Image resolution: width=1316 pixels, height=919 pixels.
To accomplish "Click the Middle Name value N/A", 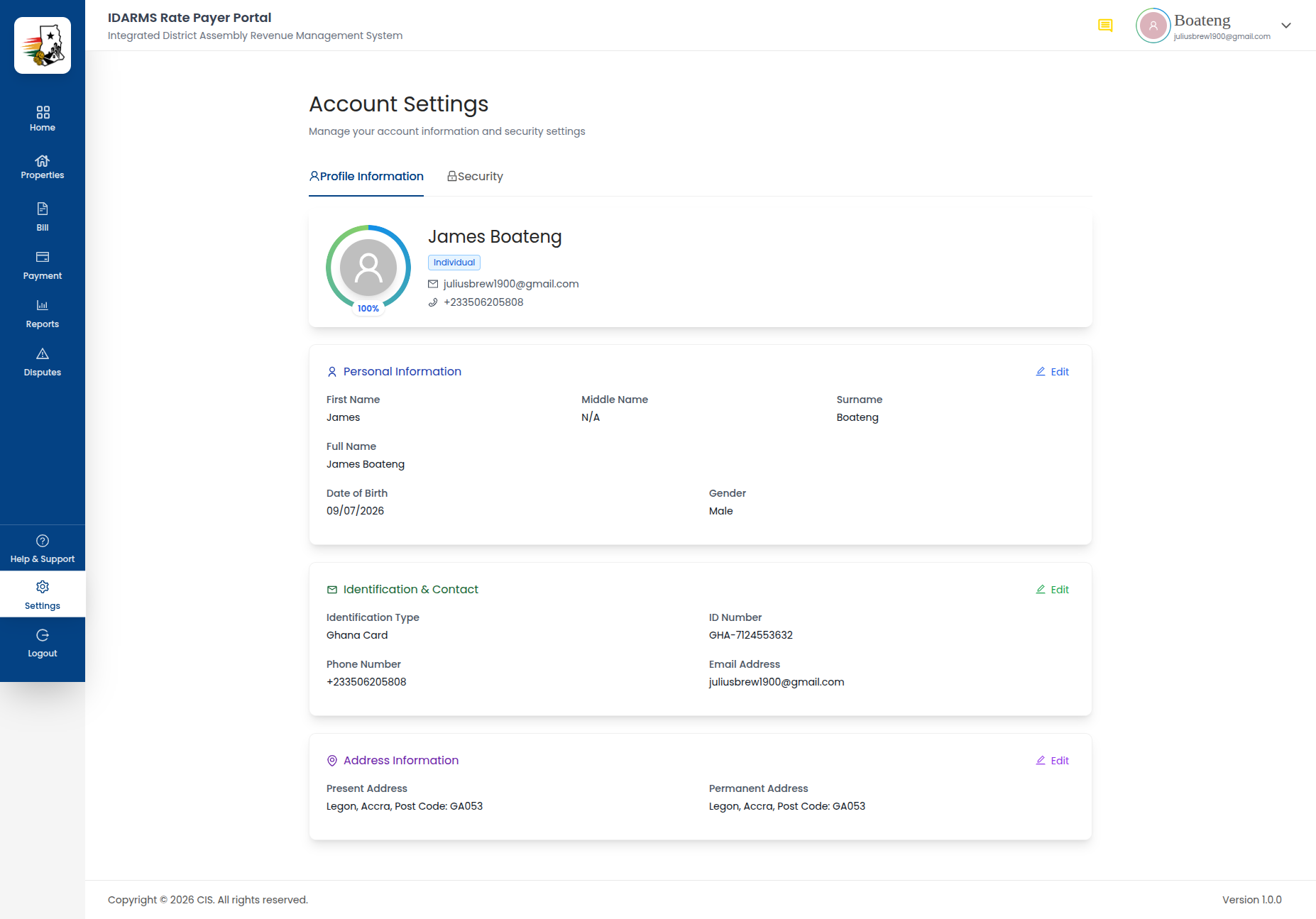I will coord(591,417).
